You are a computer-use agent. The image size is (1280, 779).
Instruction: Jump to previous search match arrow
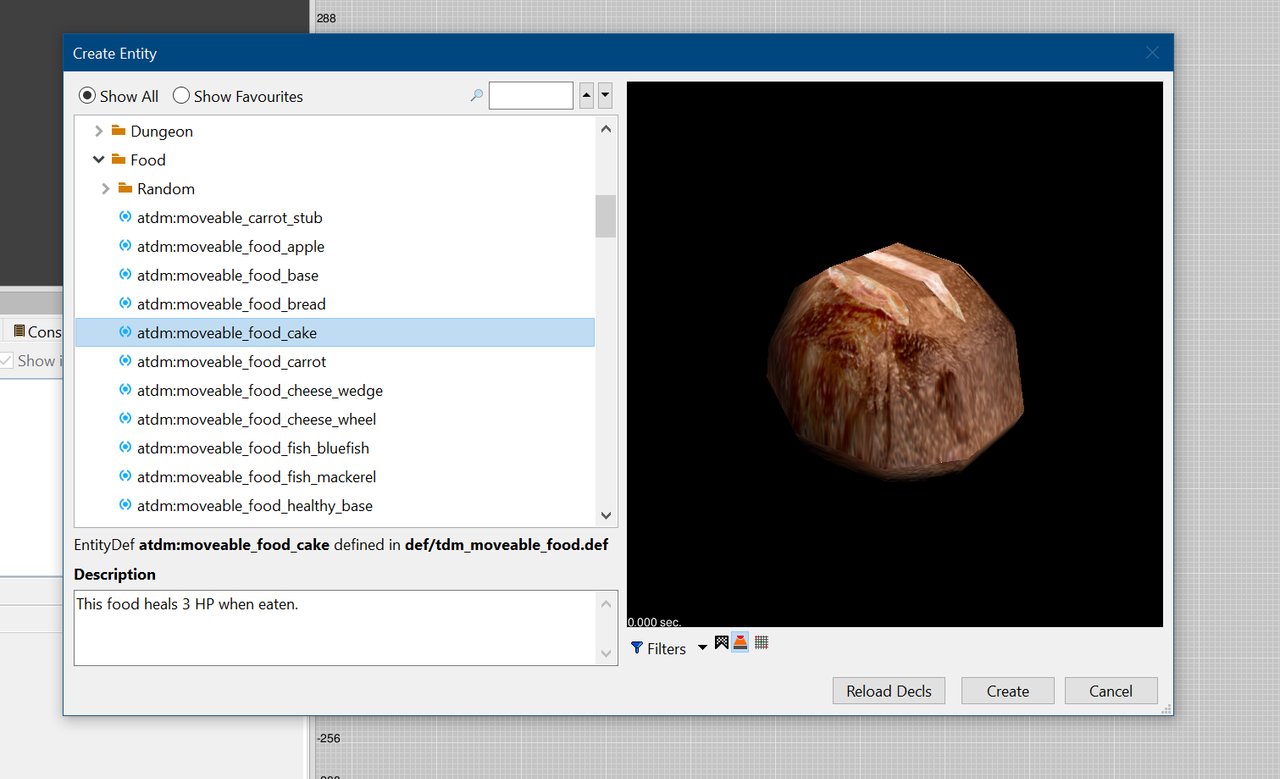(586, 96)
